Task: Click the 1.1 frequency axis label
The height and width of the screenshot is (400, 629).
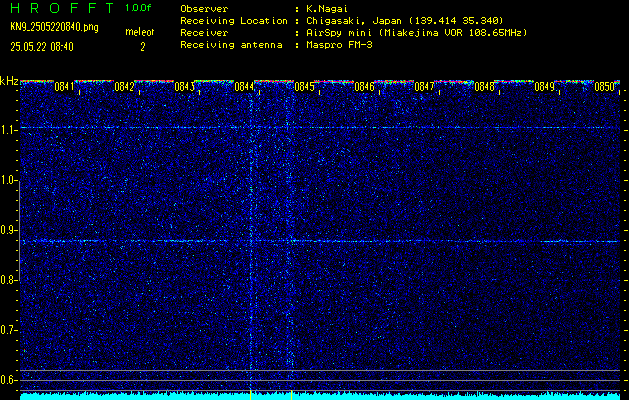Action: (x=8, y=130)
